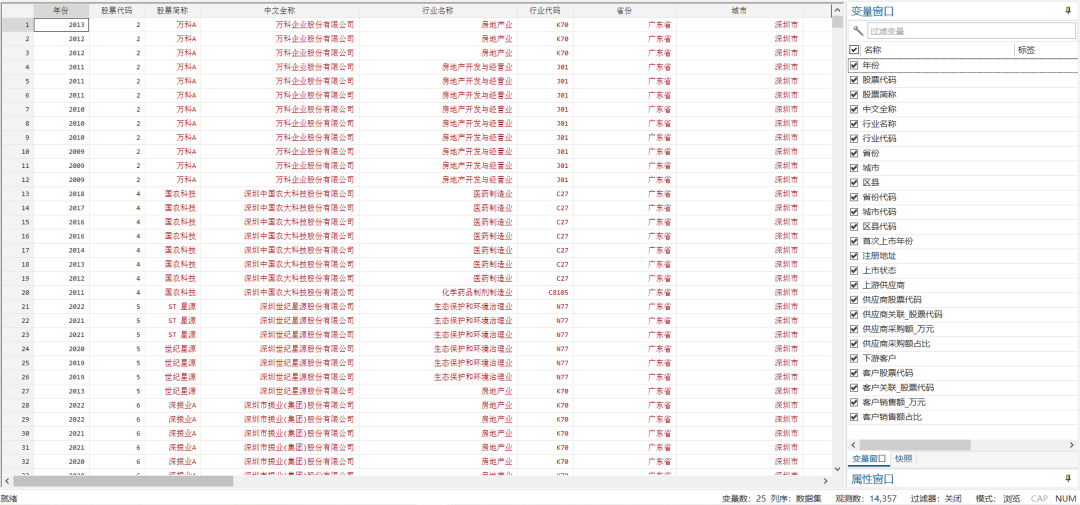Click the 变量窗口 panel title
Image resolution: width=1080 pixels, height=505 pixels.
[873, 11]
